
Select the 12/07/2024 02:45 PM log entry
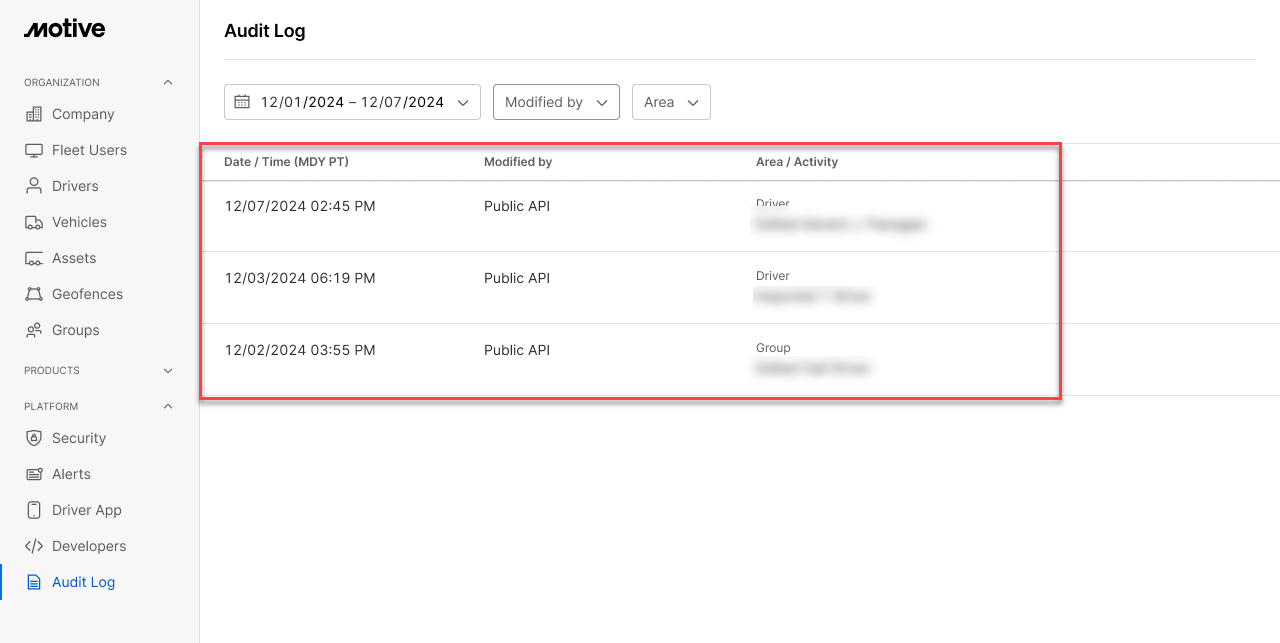click(300, 207)
